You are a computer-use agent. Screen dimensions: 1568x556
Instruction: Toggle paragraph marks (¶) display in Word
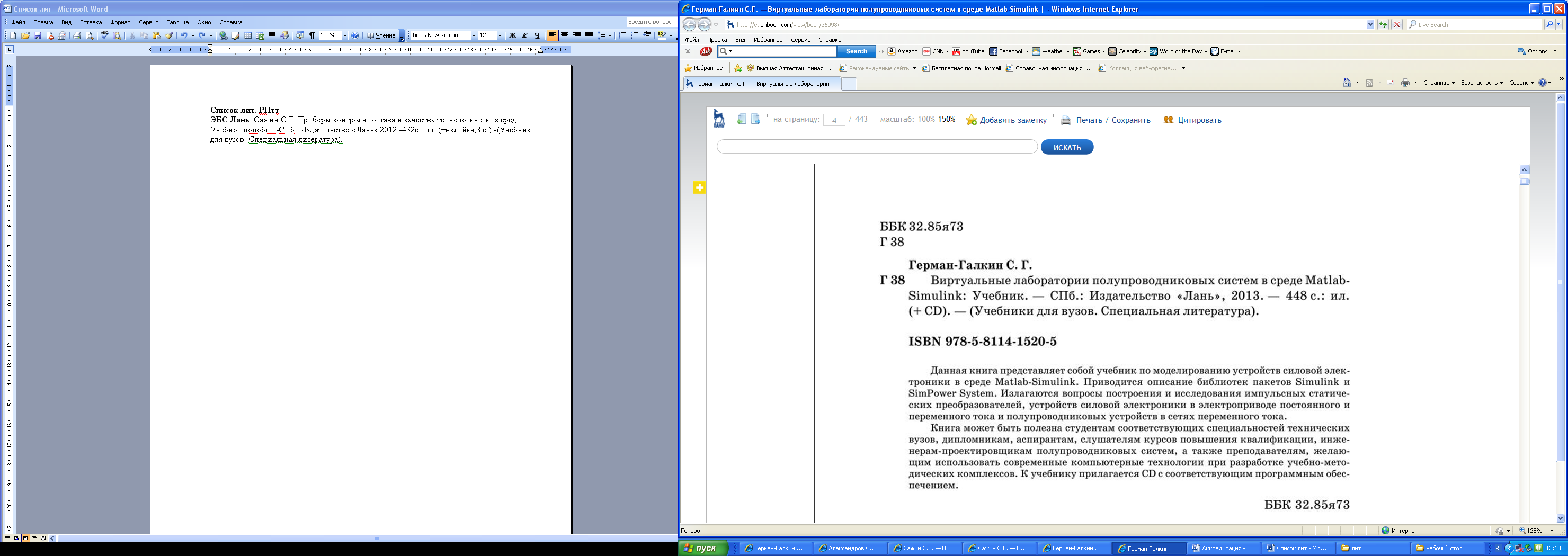pyautogui.click(x=311, y=35)
